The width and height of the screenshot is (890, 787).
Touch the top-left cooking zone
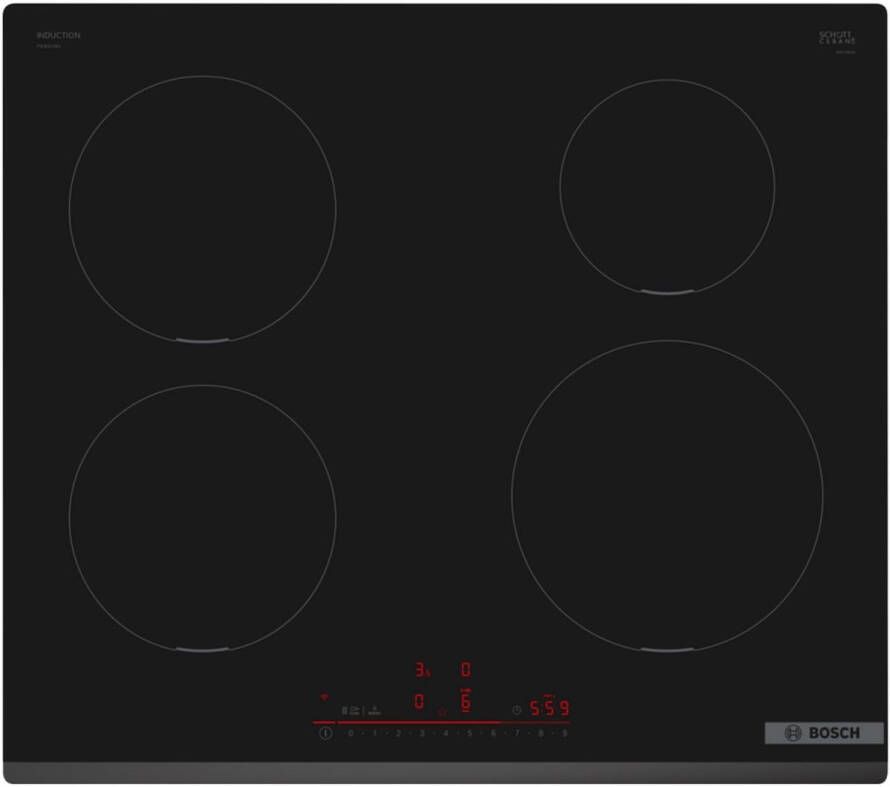tap(202, 209)
